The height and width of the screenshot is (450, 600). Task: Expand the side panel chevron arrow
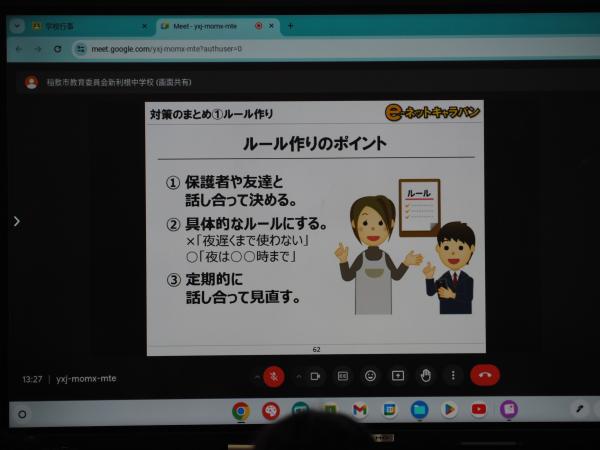pos(16,221)
